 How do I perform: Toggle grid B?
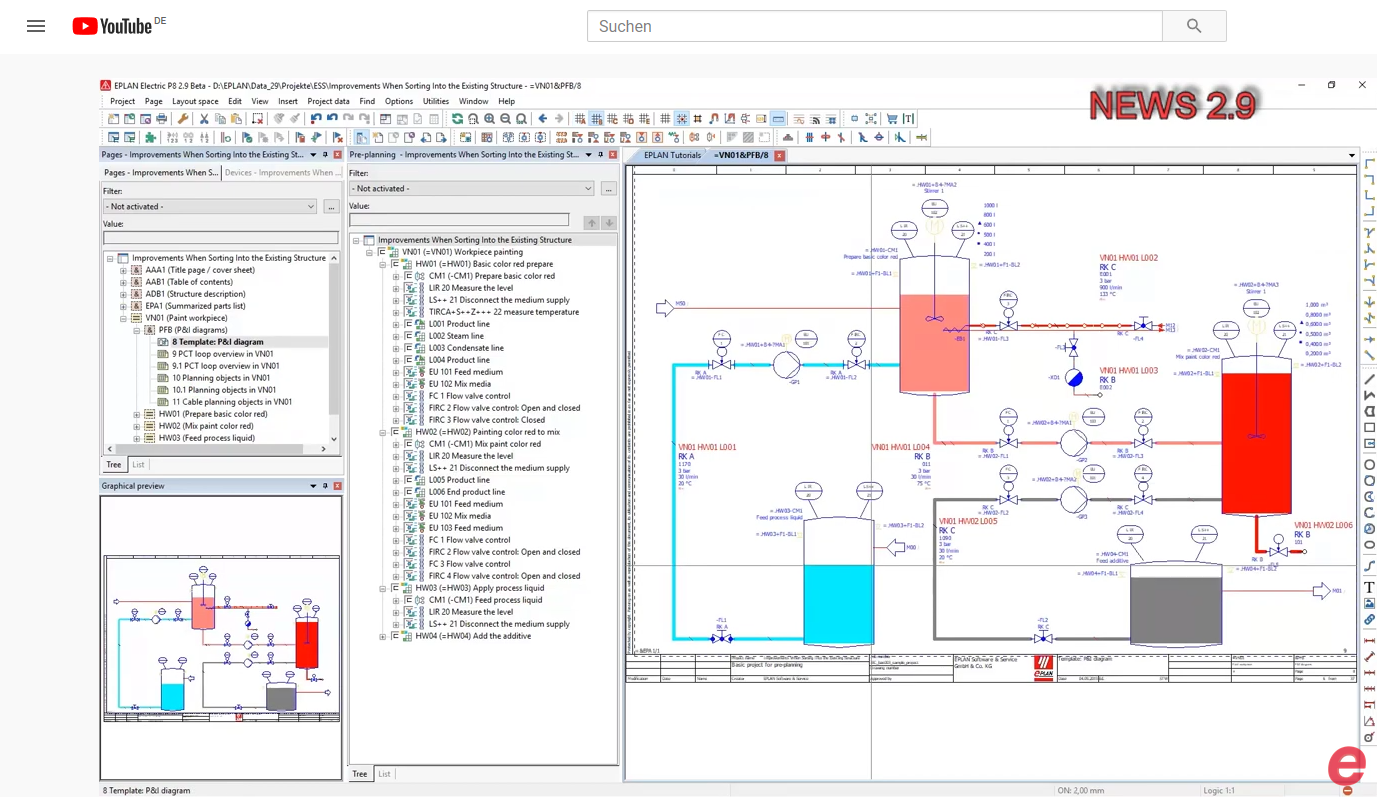click(597, 119)
